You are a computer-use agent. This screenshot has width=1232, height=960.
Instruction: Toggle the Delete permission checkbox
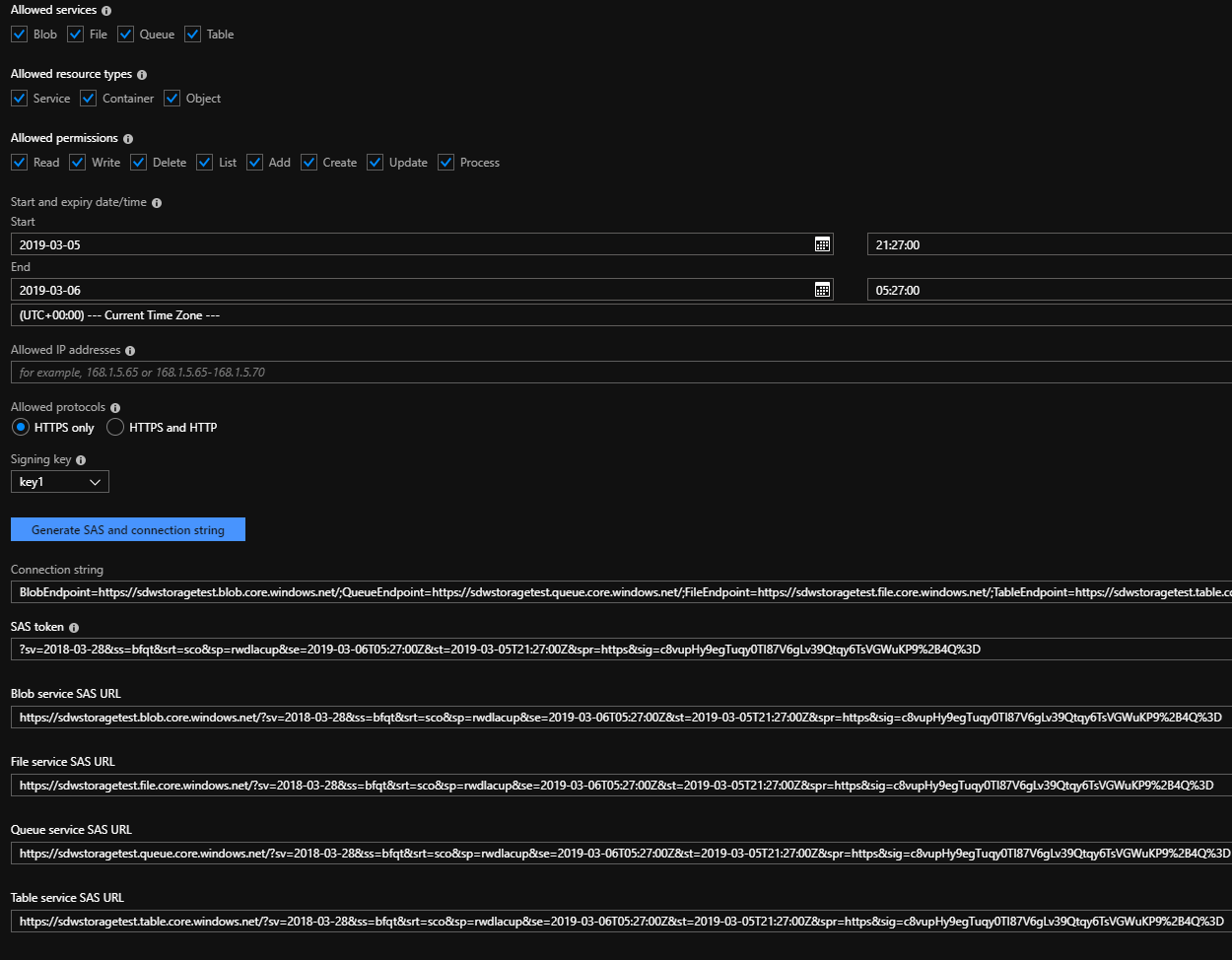[138, 163]
